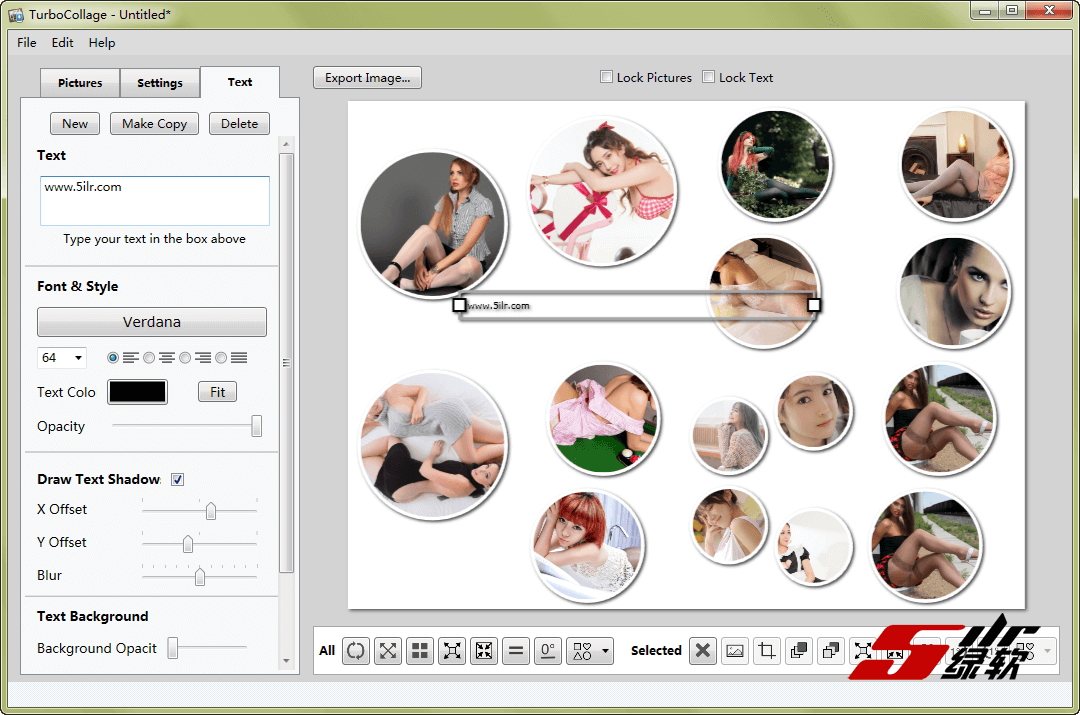This screenshot has height=715, width=1080.
Task: Click the Export Image... button
Action: (367, 78)
